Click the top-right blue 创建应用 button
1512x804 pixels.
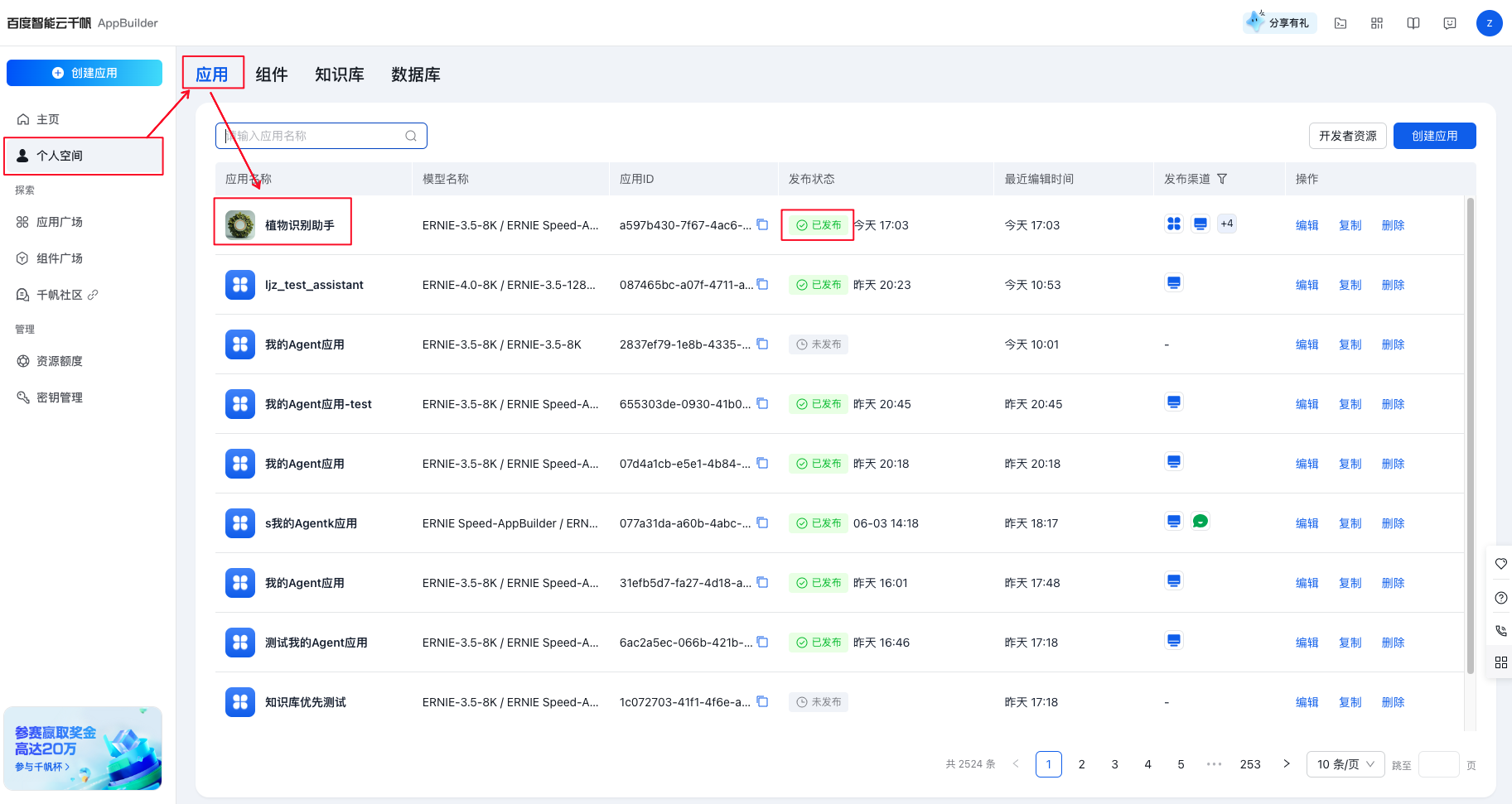pos(1435,136)
